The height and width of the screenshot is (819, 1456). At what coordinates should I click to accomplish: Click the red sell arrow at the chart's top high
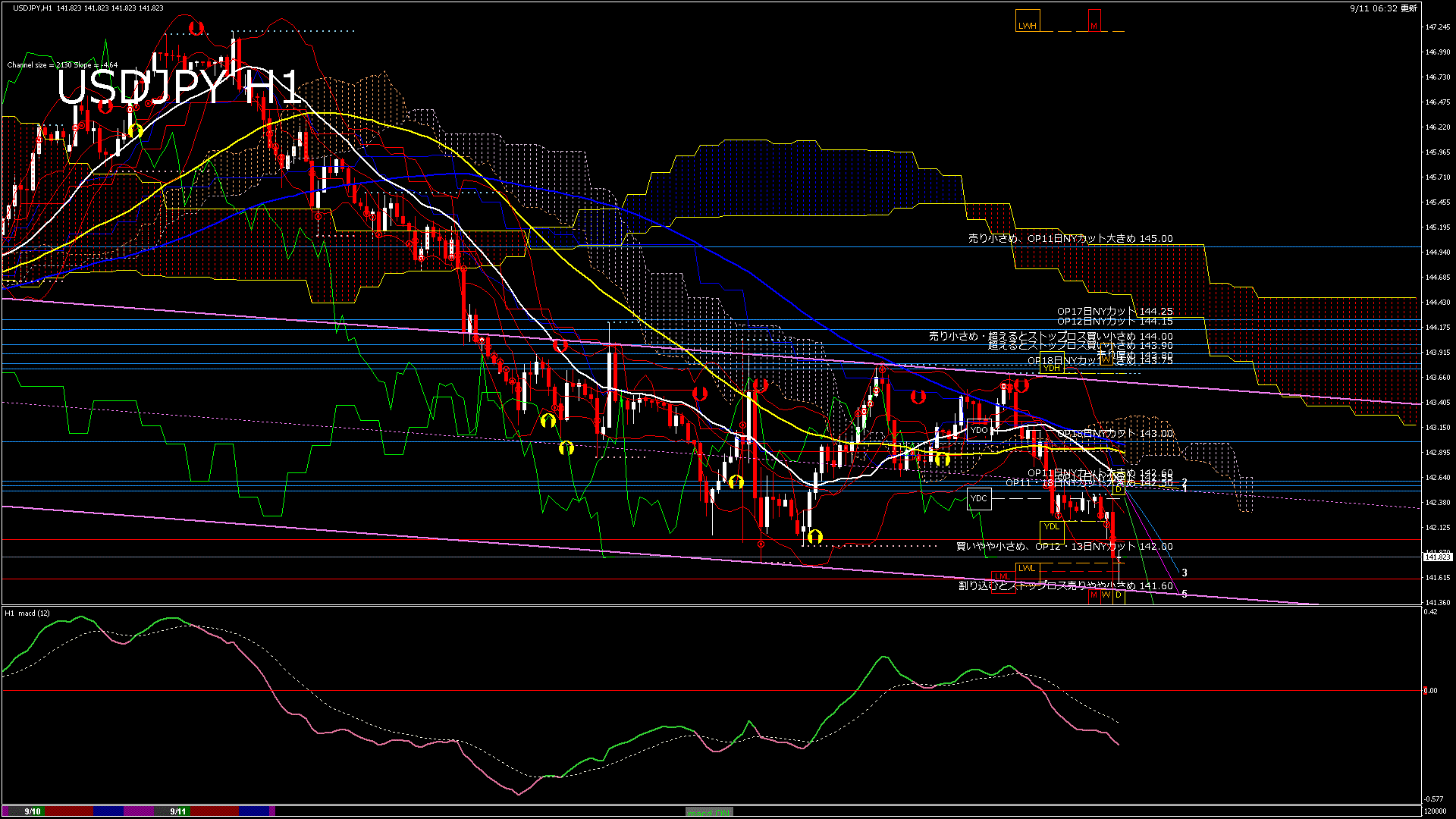(x=196, y=29)
